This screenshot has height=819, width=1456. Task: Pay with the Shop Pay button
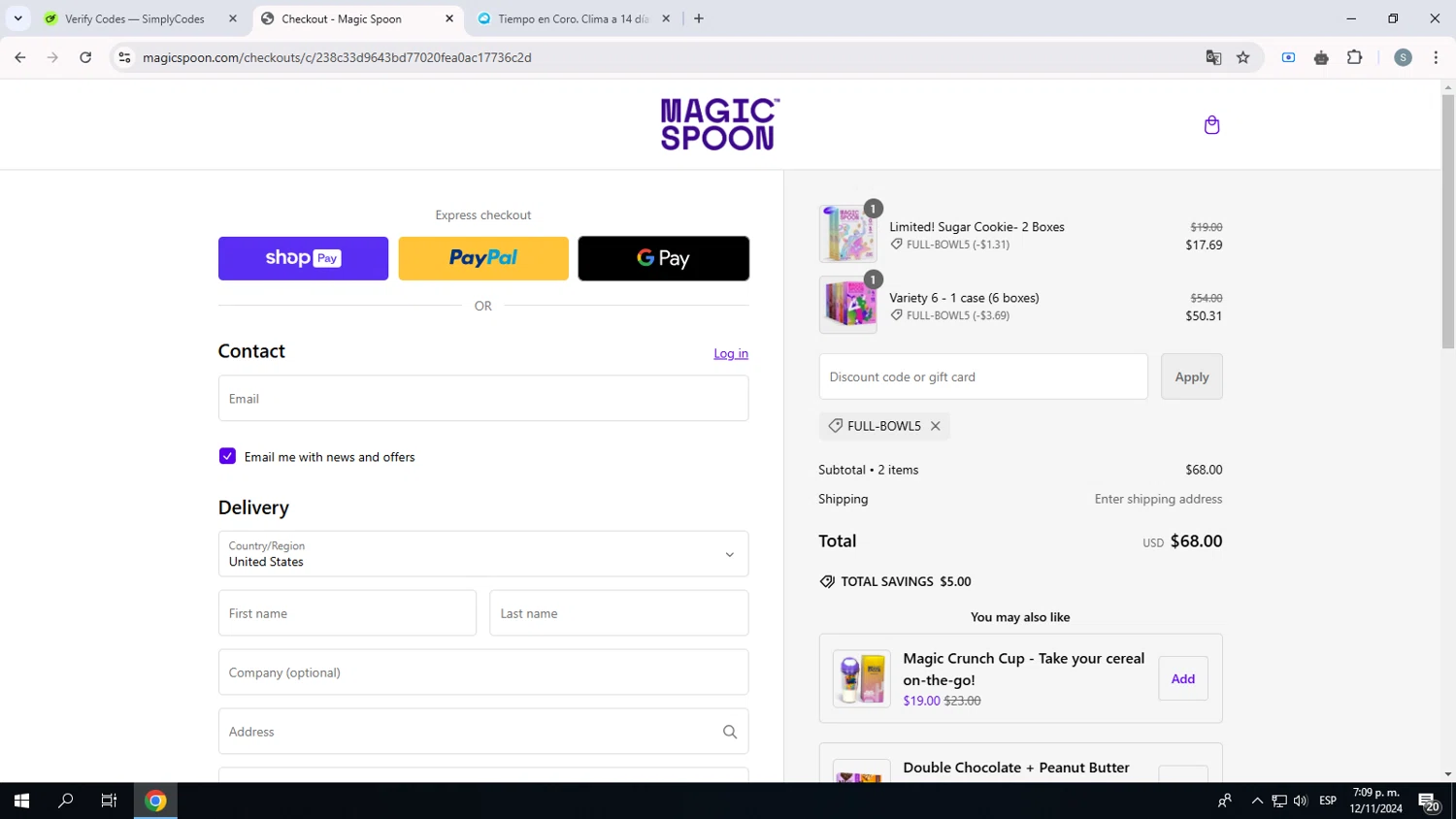[303, 258]
